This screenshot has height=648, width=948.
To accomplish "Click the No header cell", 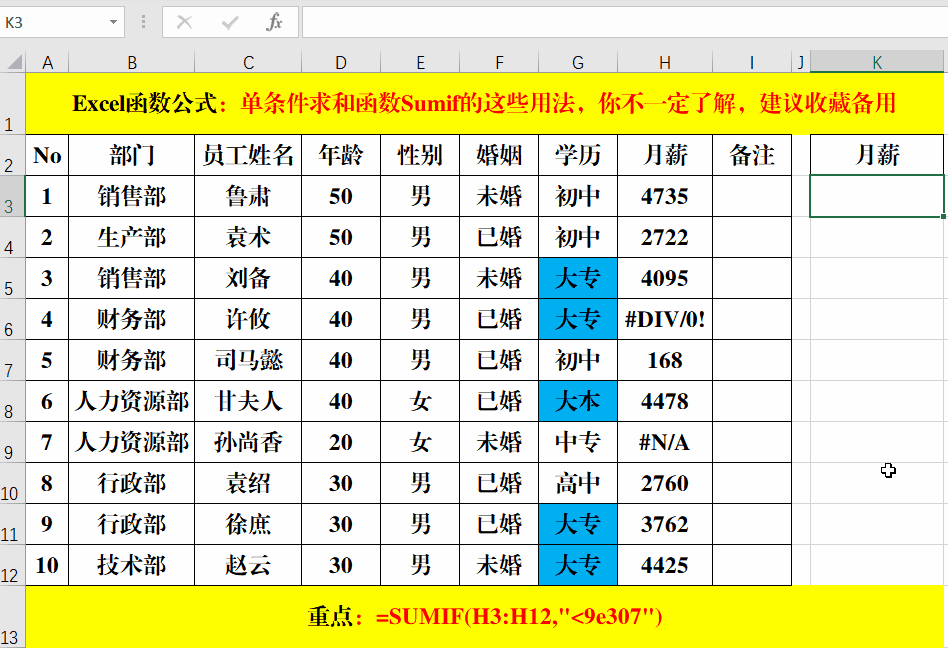I will pos(47,155).
